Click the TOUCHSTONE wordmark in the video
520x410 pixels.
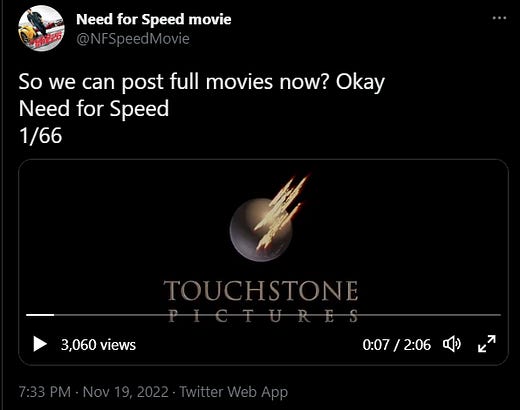pyautogui.click(x=261, y=291)
